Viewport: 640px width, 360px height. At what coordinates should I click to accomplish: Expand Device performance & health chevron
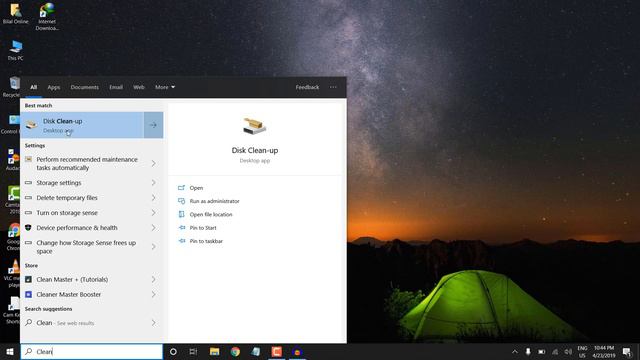[x=153, y=228]
